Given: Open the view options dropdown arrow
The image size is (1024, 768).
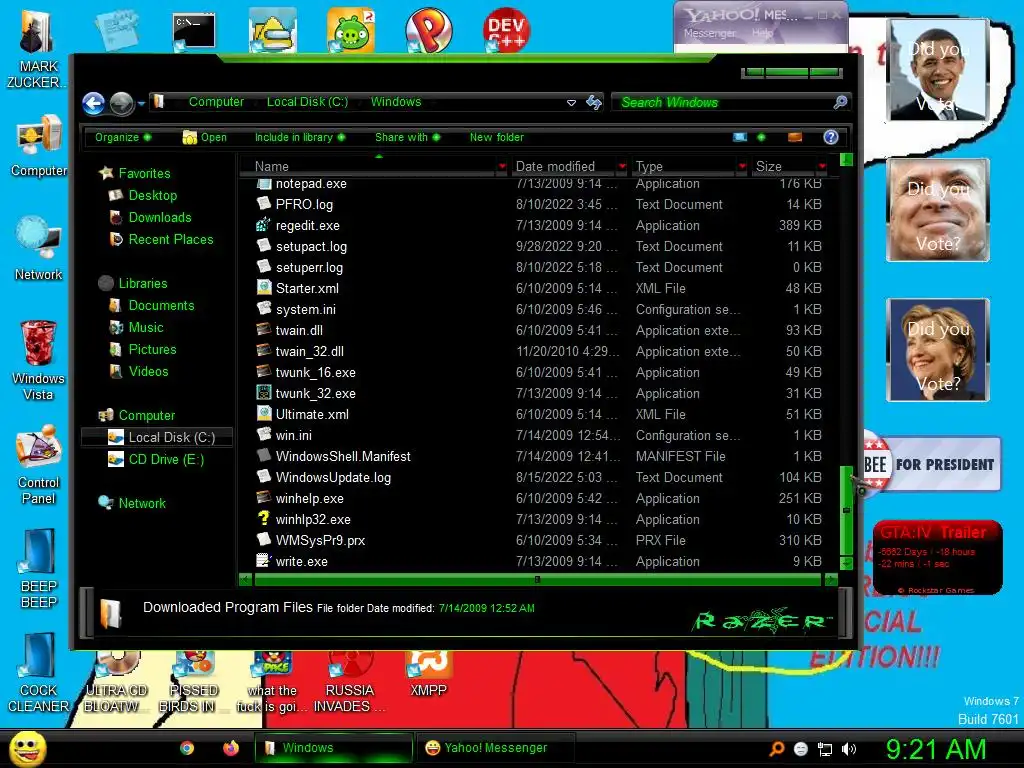Looking at the screenshot, I should click(761, 137).
